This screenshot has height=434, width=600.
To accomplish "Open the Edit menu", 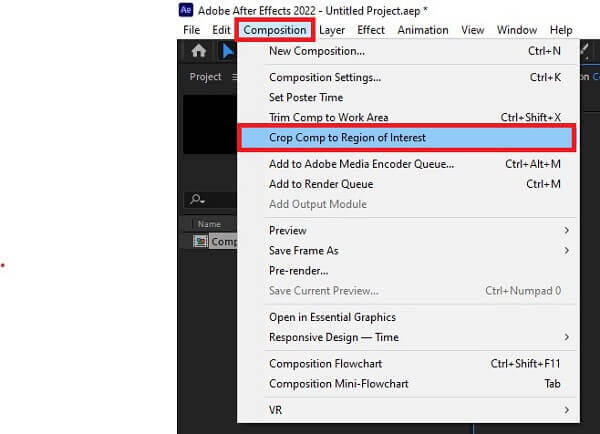I will (221, 30).
